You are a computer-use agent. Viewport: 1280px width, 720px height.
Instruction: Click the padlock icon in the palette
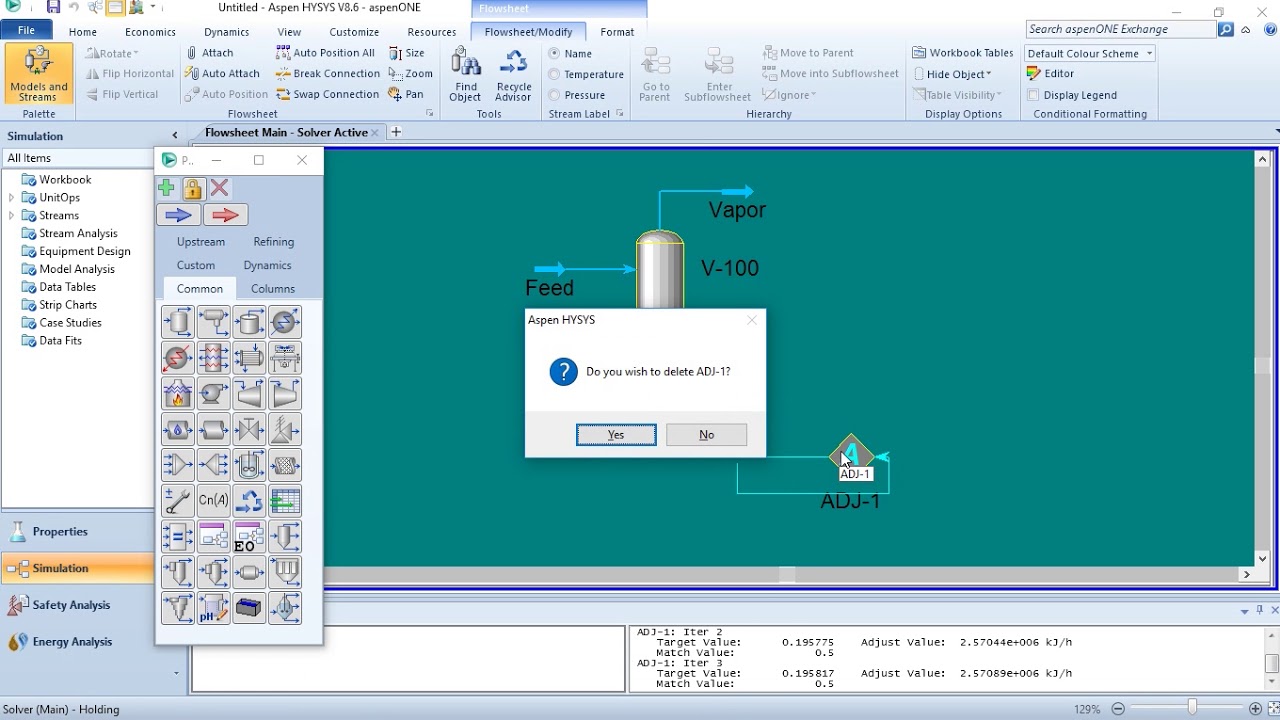coord(193,188)
